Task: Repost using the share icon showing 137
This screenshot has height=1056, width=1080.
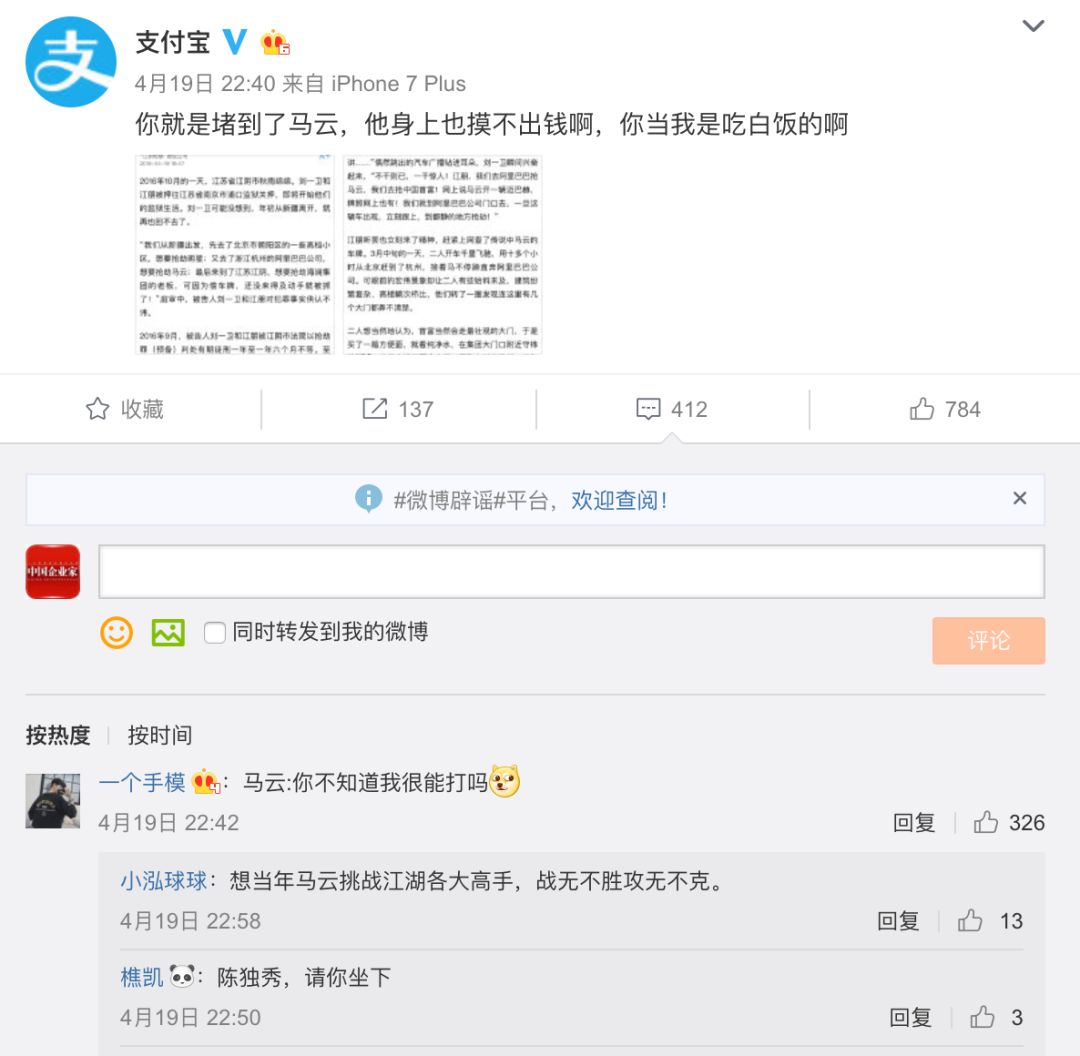Action: pos(397,408)
